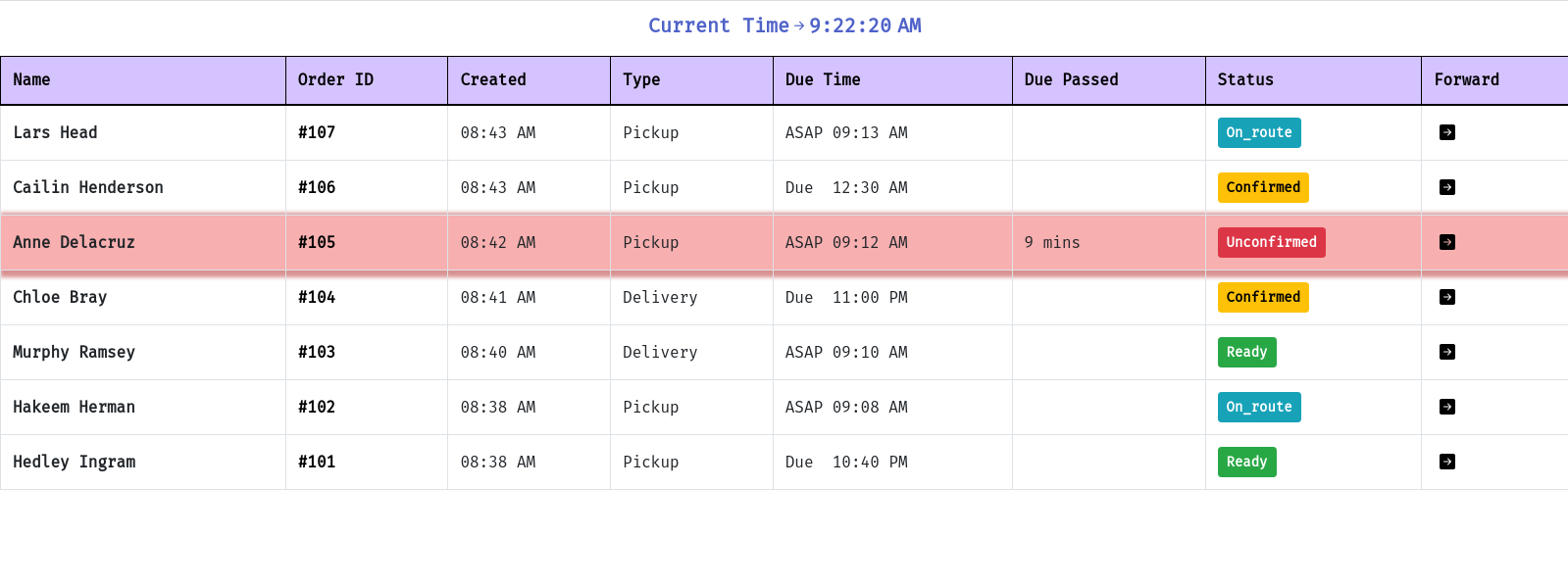Forward Hakeem Herman's order #102

click(1446, 407)
